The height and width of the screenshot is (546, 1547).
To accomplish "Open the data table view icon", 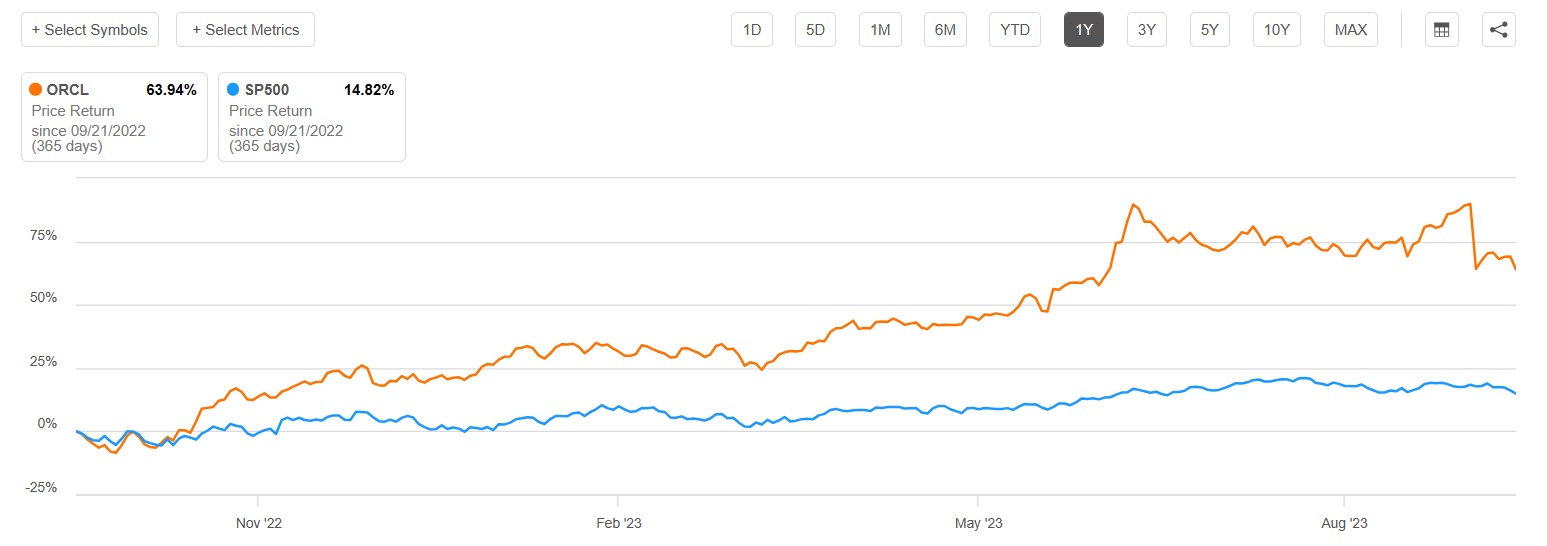I will click(x=1441, y=30).
